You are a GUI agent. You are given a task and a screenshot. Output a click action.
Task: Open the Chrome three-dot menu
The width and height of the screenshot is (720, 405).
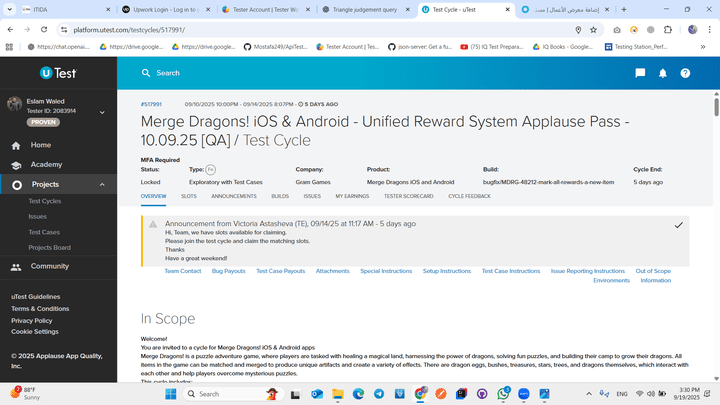point(709,29)
